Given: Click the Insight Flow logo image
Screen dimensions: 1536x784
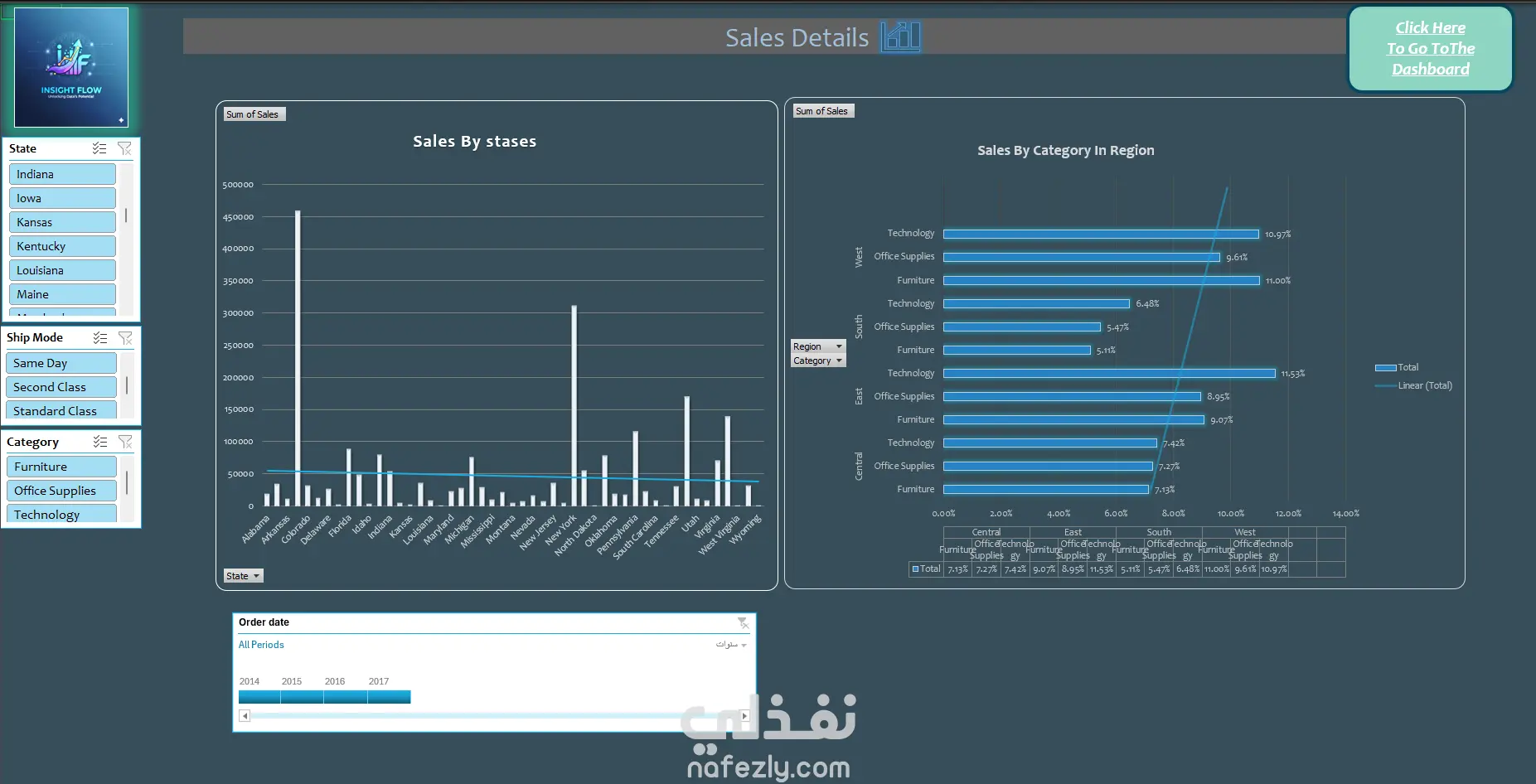Looking at the screenshot, I should (71, 67).
